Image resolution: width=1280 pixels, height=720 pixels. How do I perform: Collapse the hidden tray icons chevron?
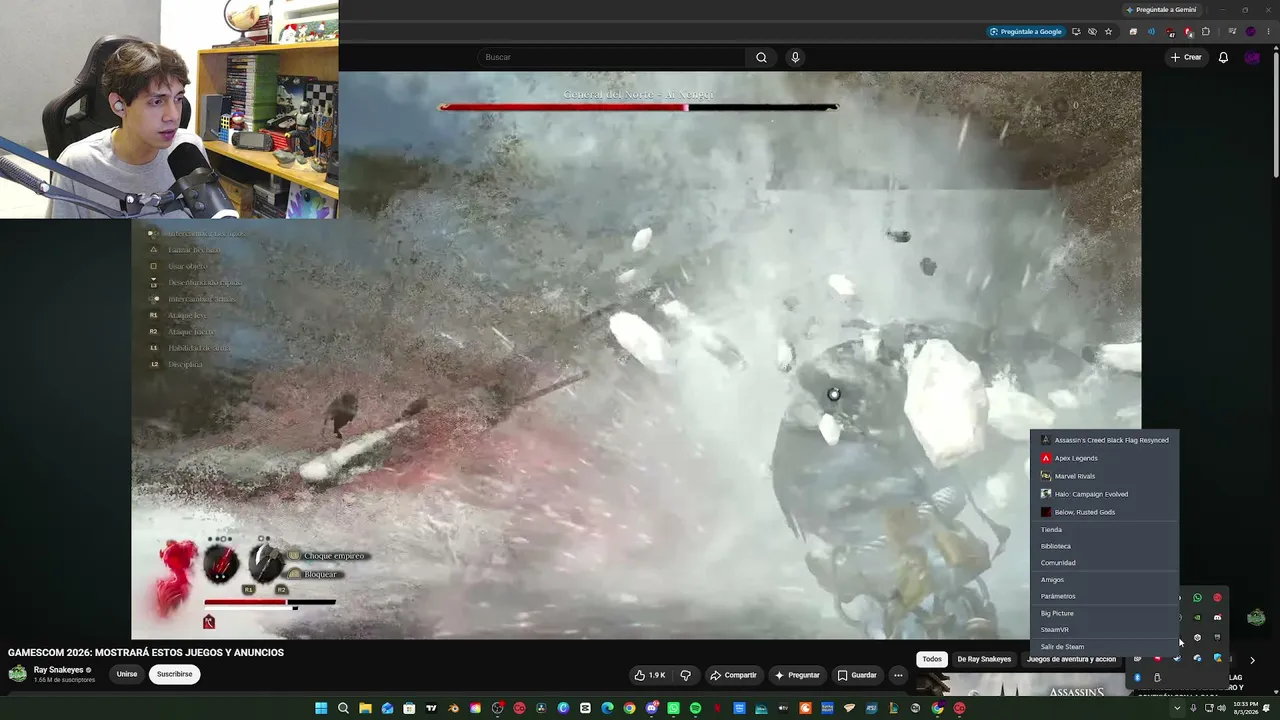[1178, 708]
